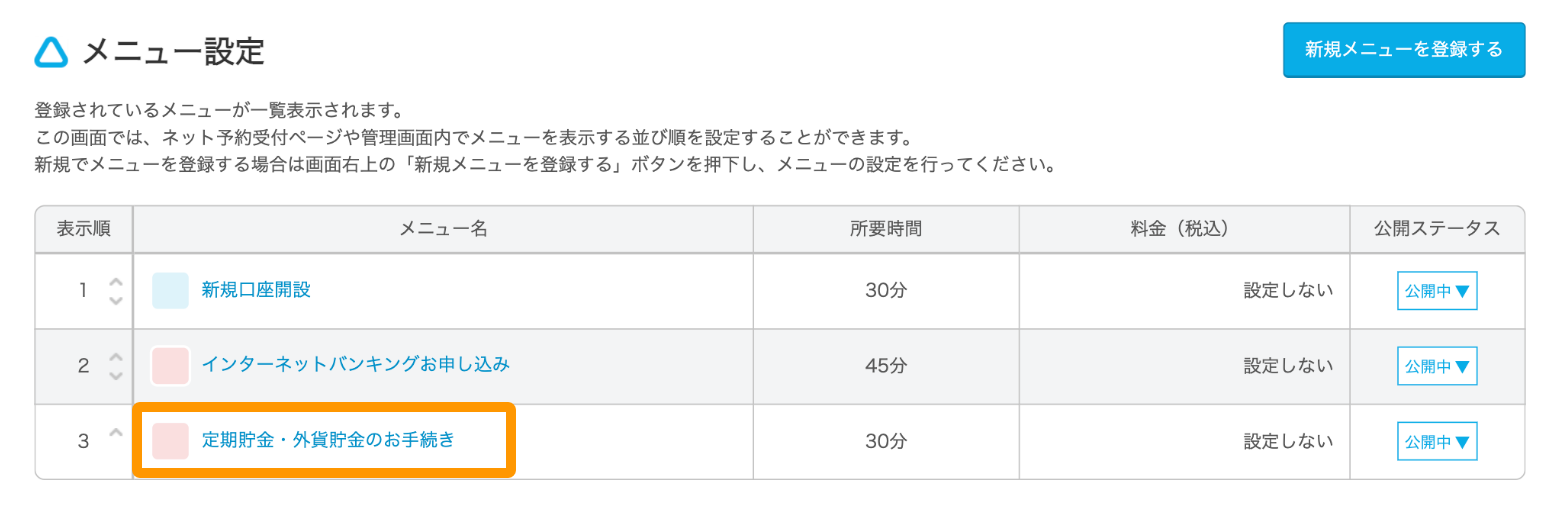Click the pink swatch for インターネットバンキングお申し込み
1560x532 pixels.
click(x=170, y=366)
